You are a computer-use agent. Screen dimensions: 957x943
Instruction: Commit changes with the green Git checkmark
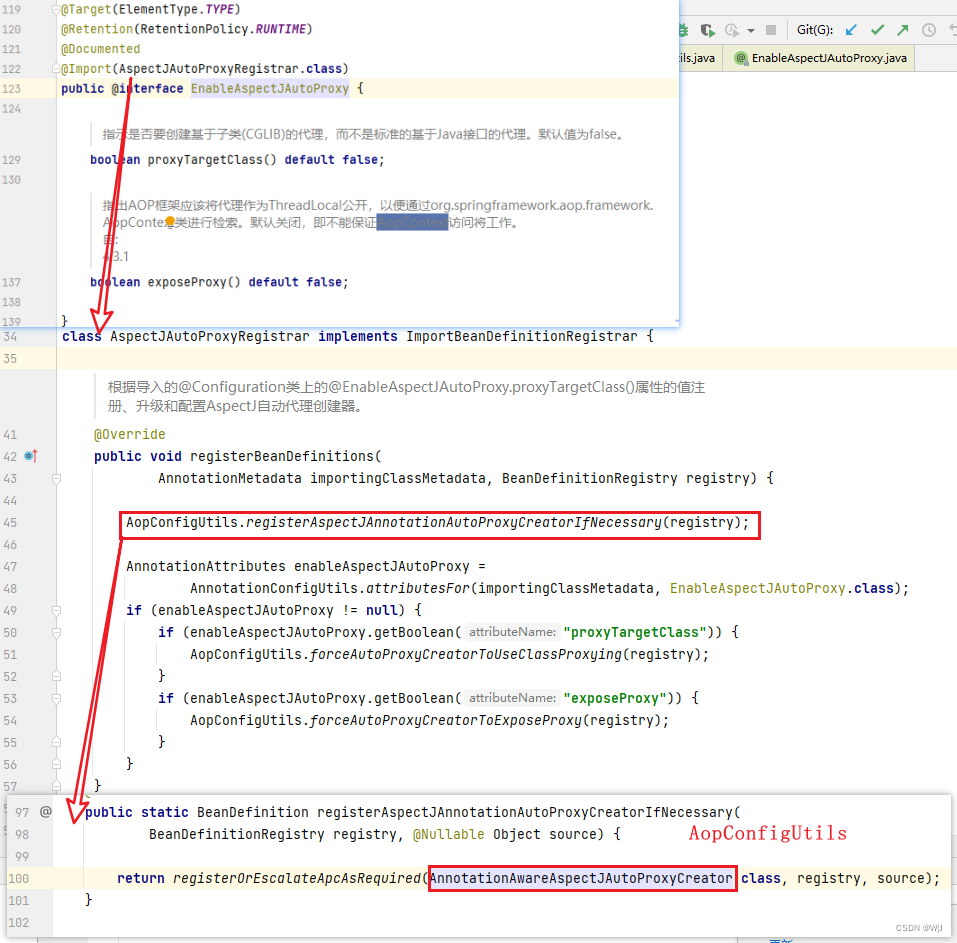[x=878, y=30]
